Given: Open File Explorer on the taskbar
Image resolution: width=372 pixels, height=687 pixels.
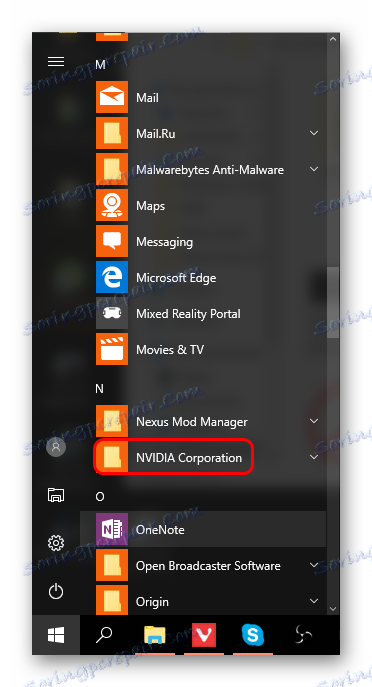Looking at the screenshot, I should (x=155, y=635).
